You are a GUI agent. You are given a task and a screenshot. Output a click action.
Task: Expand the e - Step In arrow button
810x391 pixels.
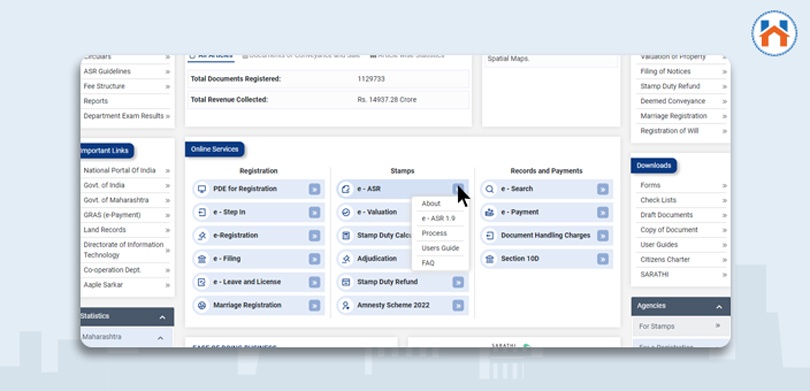(314, 212)
